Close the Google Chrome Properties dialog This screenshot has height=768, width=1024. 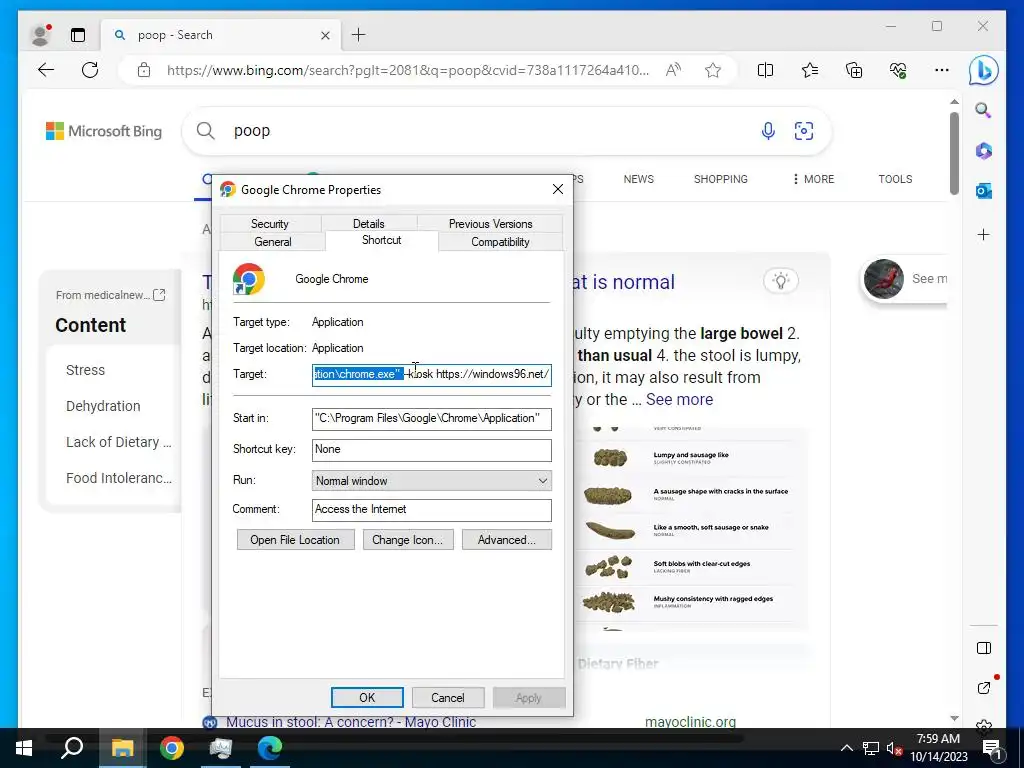coord(558,189)
